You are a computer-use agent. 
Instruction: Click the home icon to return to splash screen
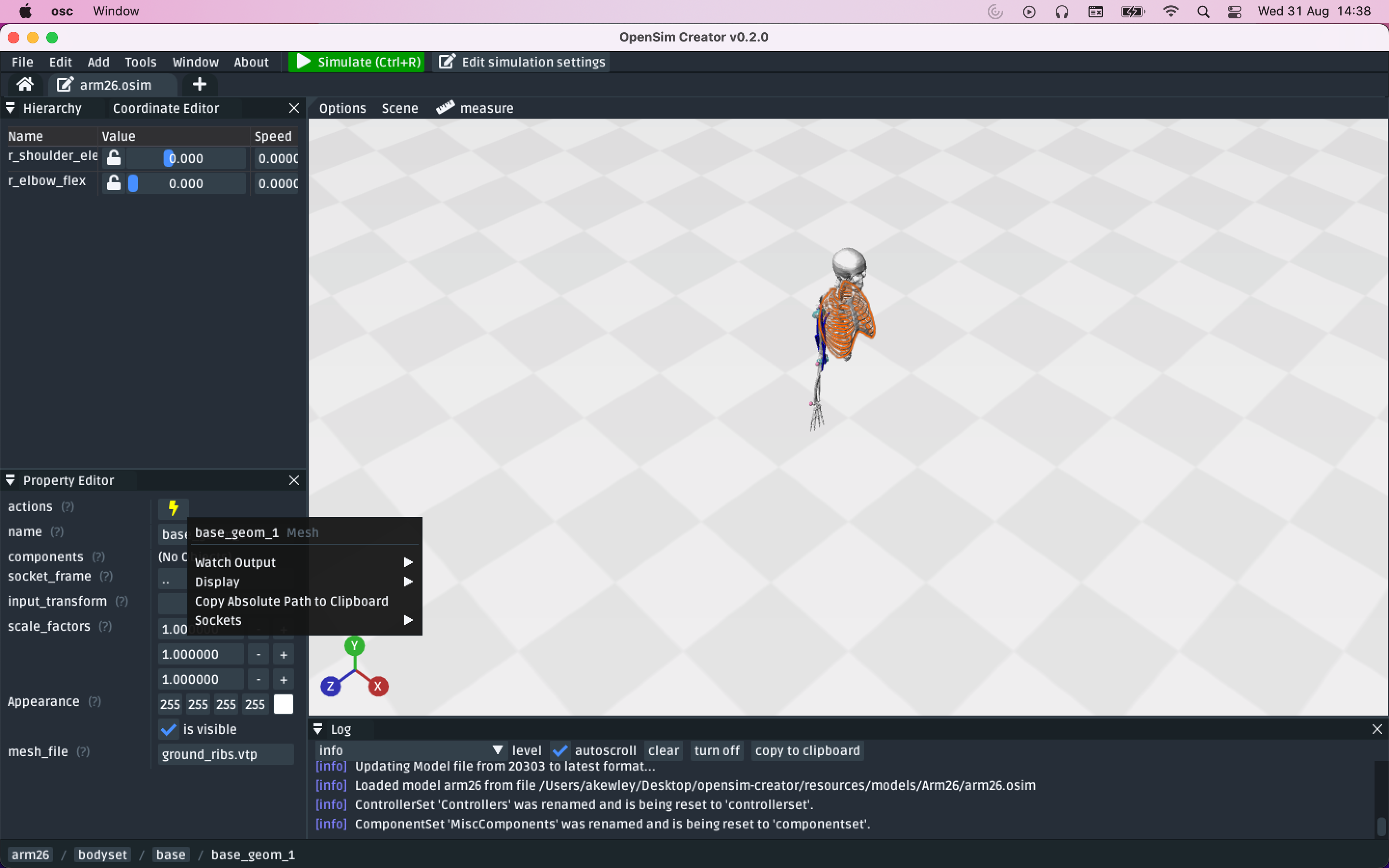tap(25, 84)
